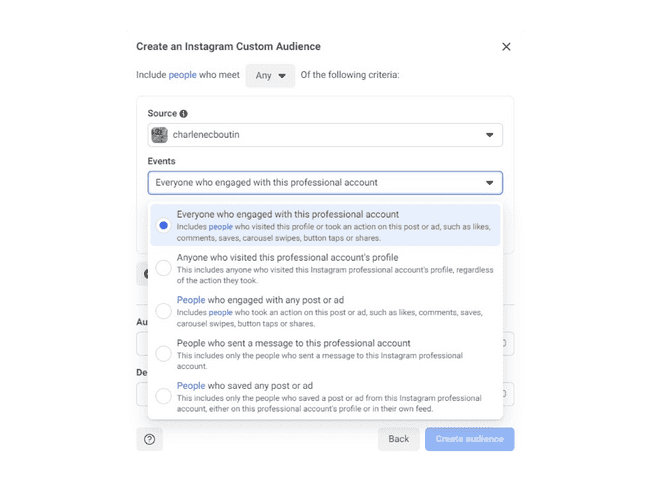Open the Any criteria match dropdown
Viewport: 650px width, 488px height.
point(270,75)
